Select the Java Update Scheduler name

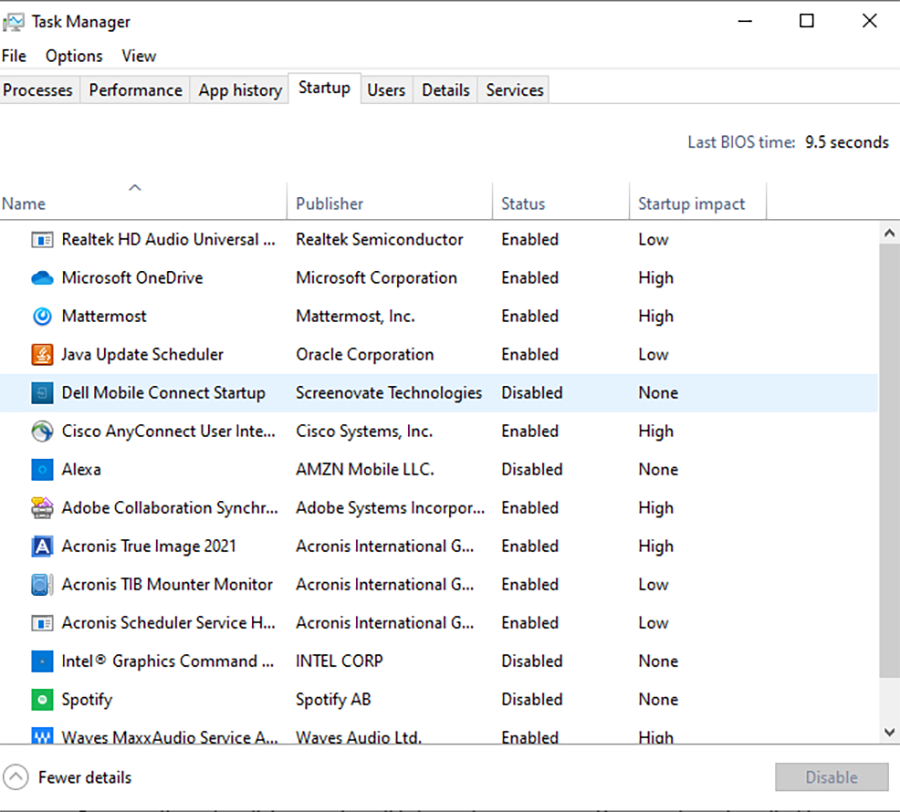(142, 355)
